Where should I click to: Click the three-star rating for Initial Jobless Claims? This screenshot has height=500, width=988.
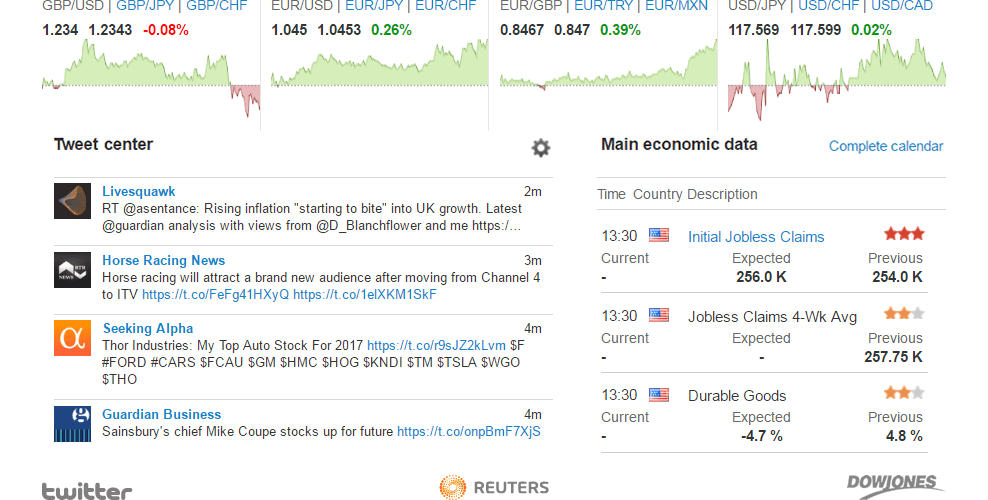coord(904,234)
